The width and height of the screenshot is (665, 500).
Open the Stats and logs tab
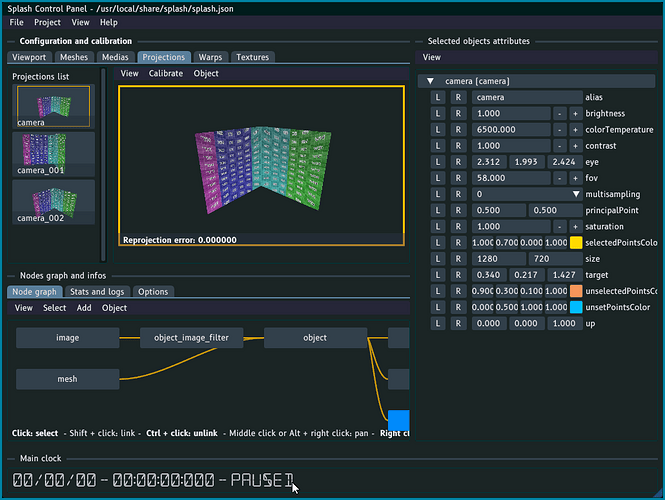click(x=97, y=291)
